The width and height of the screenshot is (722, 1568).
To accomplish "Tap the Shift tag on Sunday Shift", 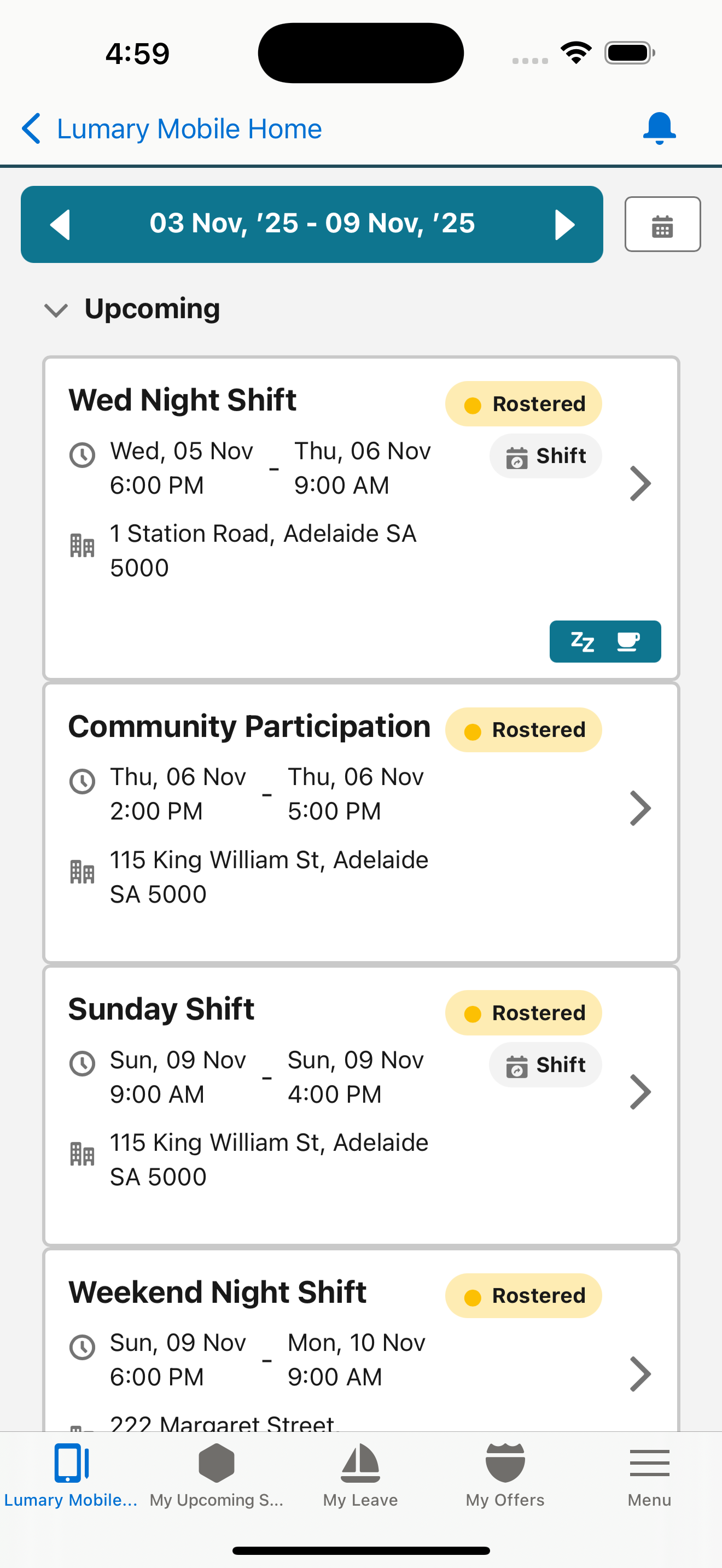I will [545, 1064].
